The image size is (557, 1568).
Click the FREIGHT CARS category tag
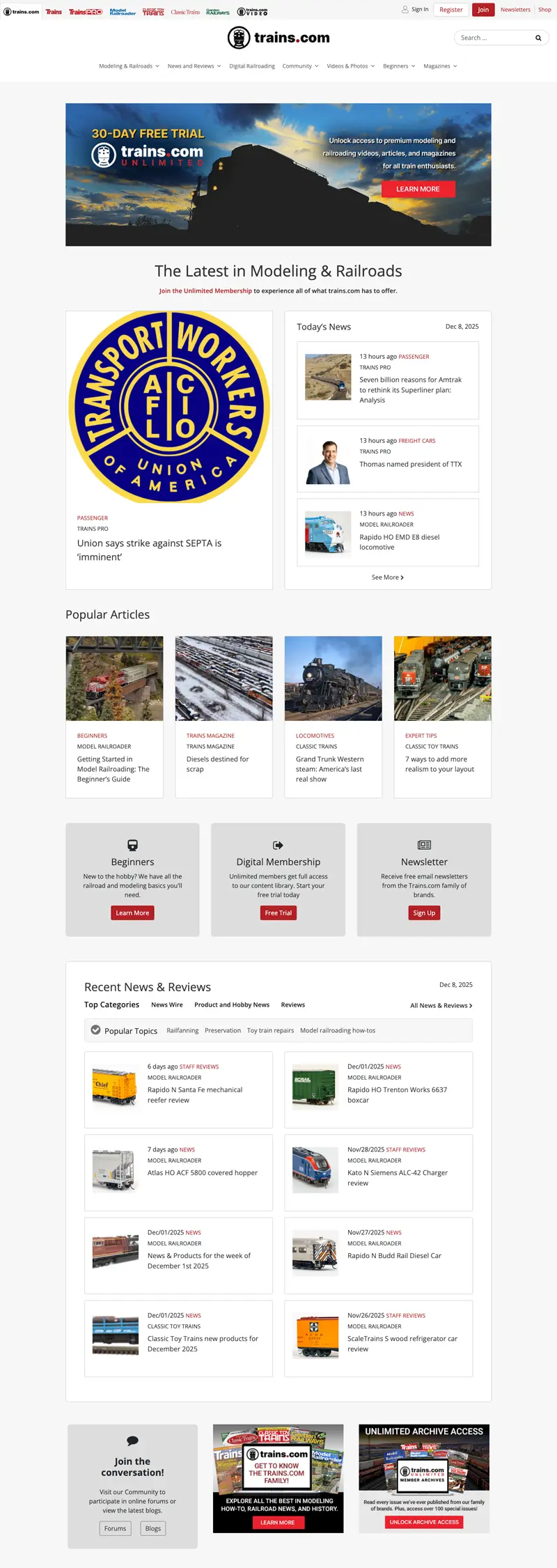417,441
